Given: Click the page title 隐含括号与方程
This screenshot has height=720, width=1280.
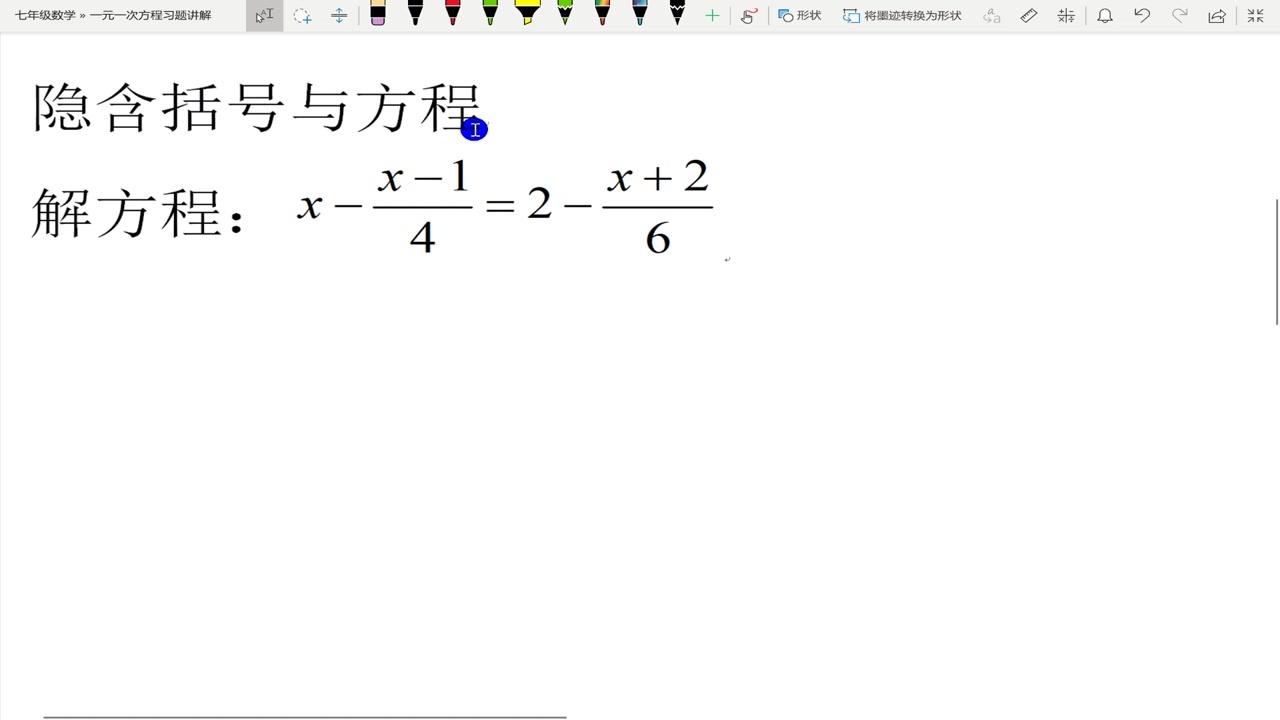Looking at the screenshot, I should [x=257, y=108].
